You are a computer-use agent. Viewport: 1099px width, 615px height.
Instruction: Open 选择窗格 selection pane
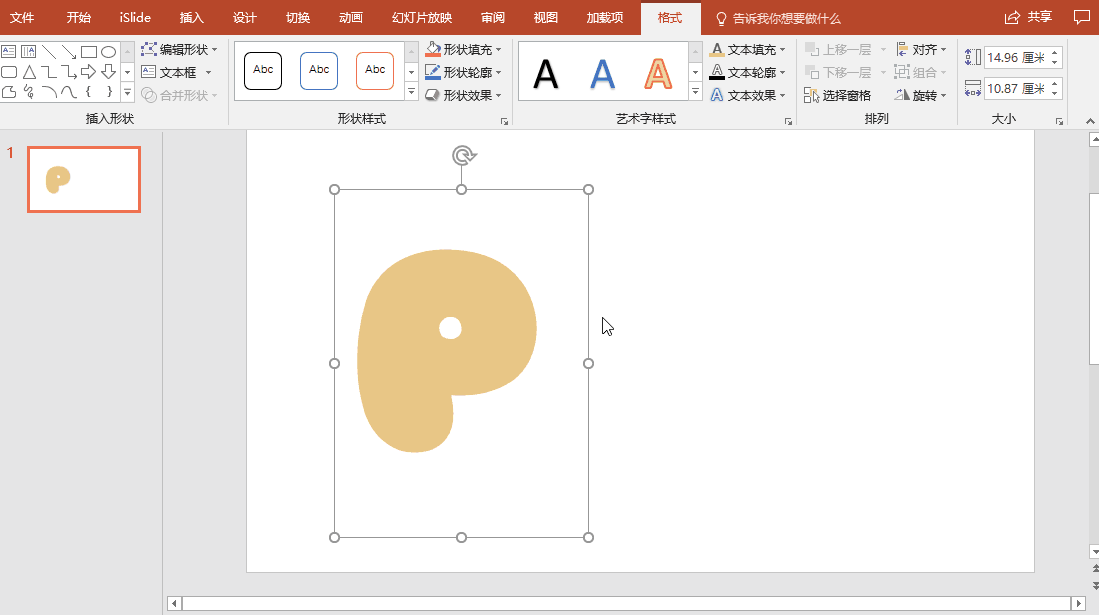click(838, 95)
